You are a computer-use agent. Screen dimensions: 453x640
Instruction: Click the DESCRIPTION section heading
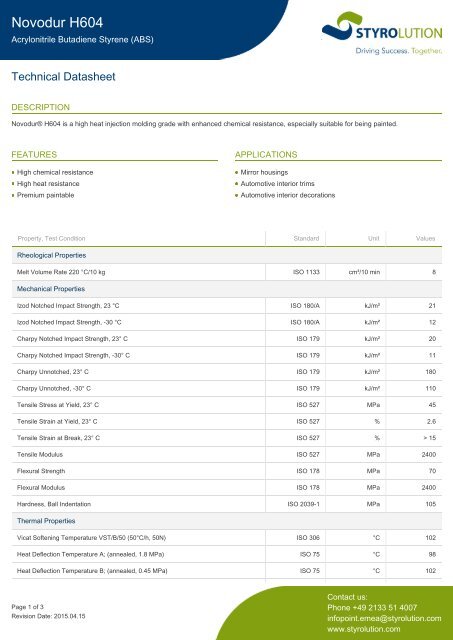[x=40, y=107]
